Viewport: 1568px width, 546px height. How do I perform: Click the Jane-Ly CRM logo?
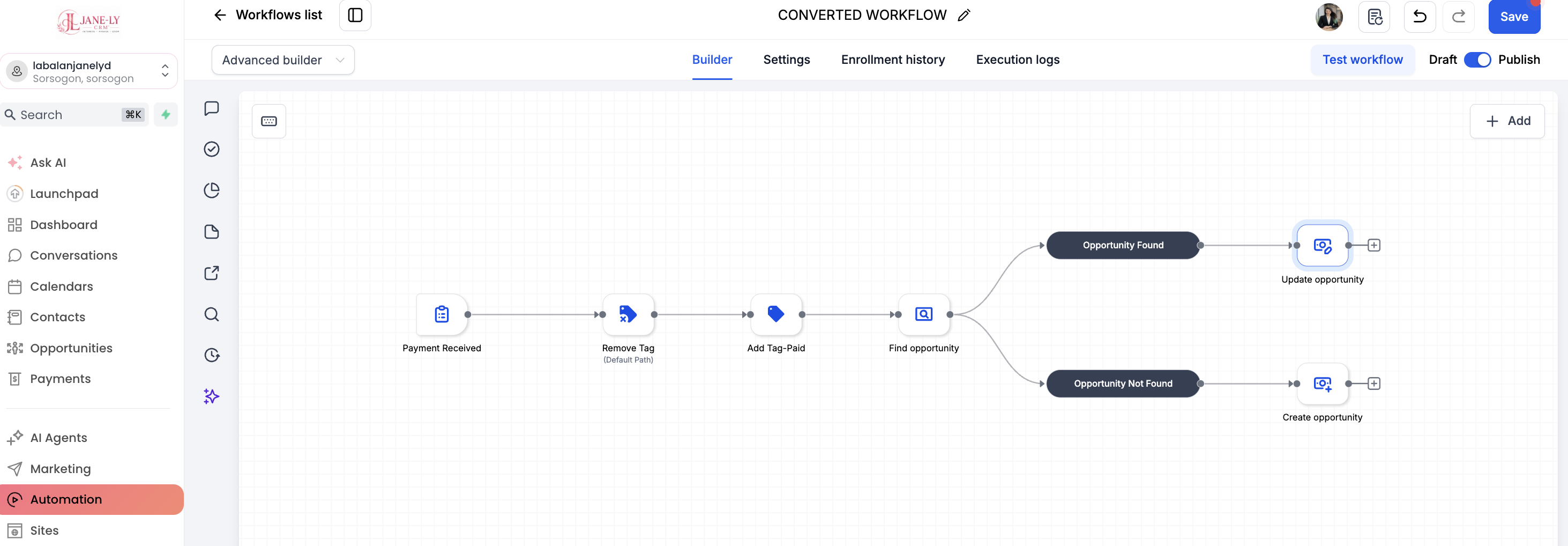click(89, 21)
